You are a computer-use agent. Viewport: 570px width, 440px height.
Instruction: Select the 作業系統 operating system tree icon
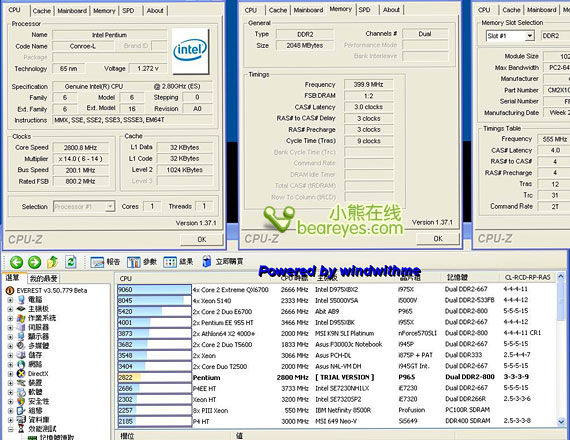(21, 318)
